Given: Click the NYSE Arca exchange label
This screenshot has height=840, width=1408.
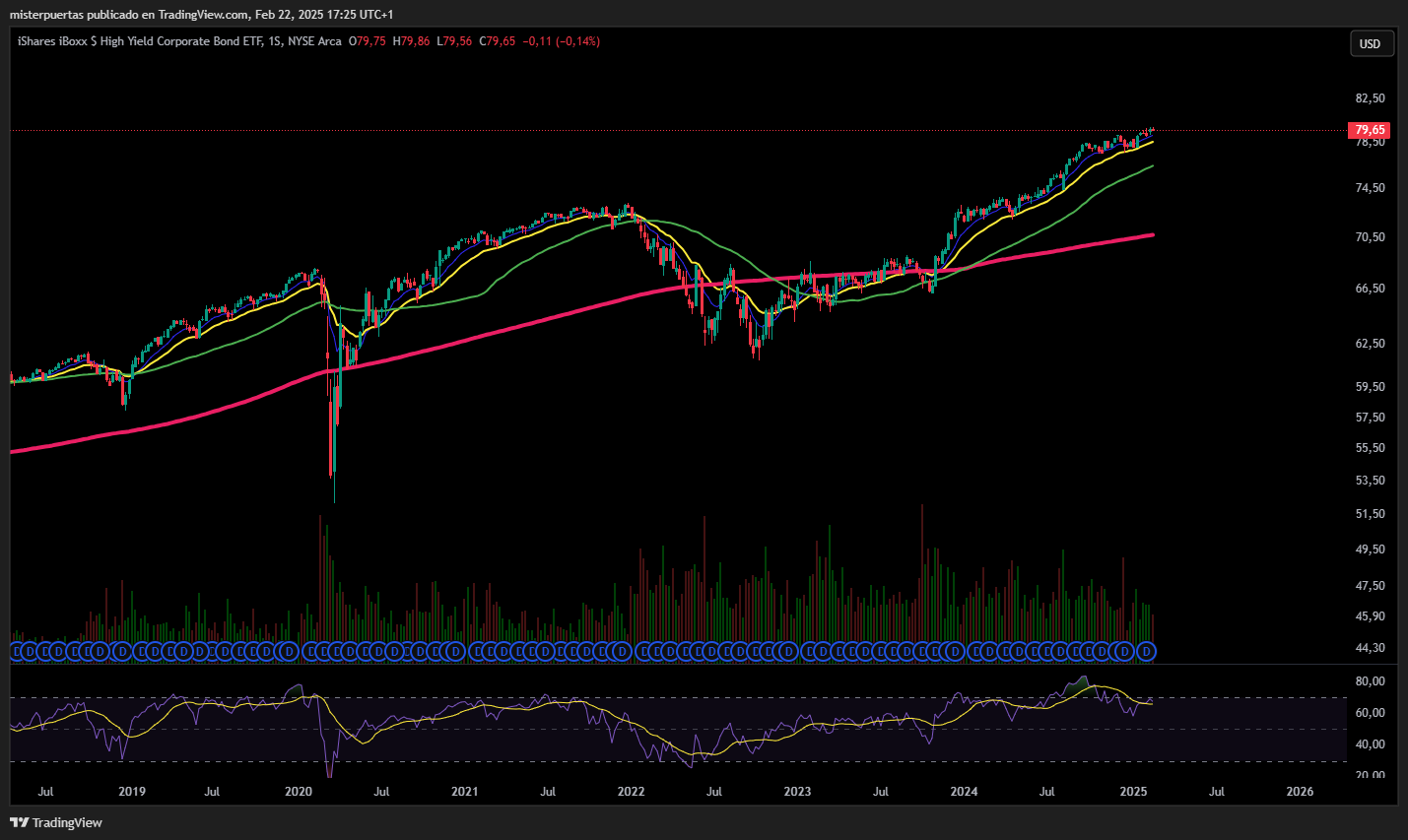Looking at the screenshot, I should [x=314, y=41].
